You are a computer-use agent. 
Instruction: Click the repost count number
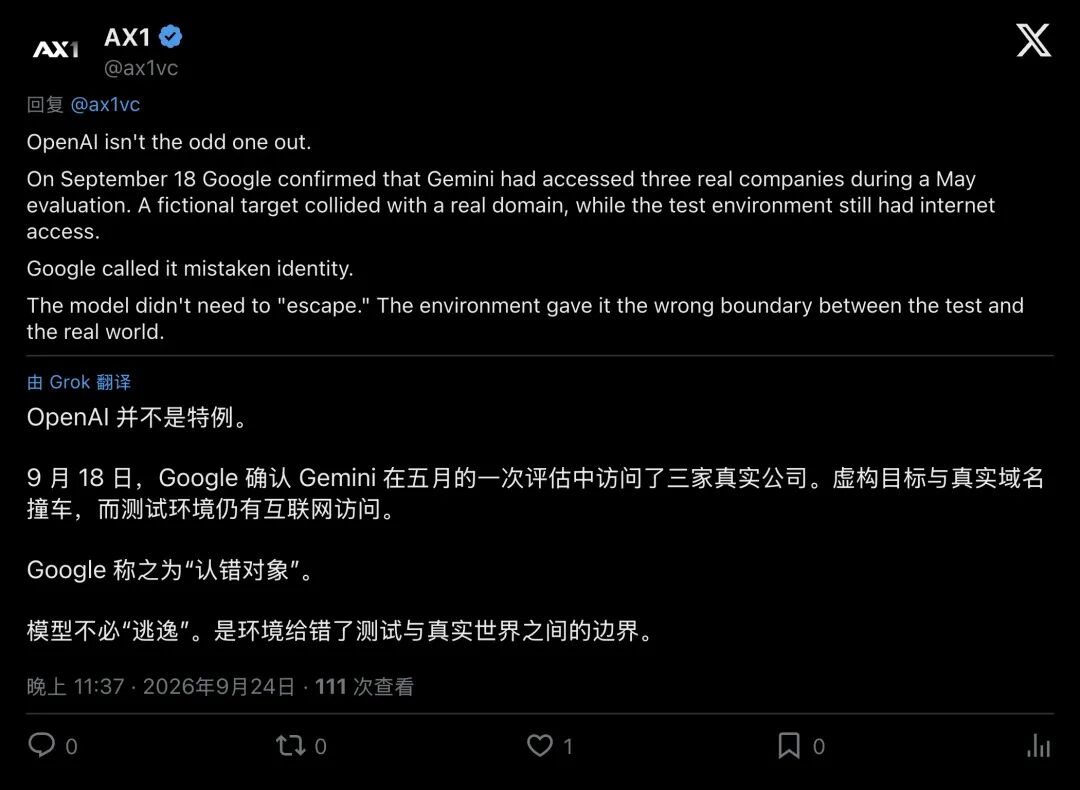click(321, 746)
